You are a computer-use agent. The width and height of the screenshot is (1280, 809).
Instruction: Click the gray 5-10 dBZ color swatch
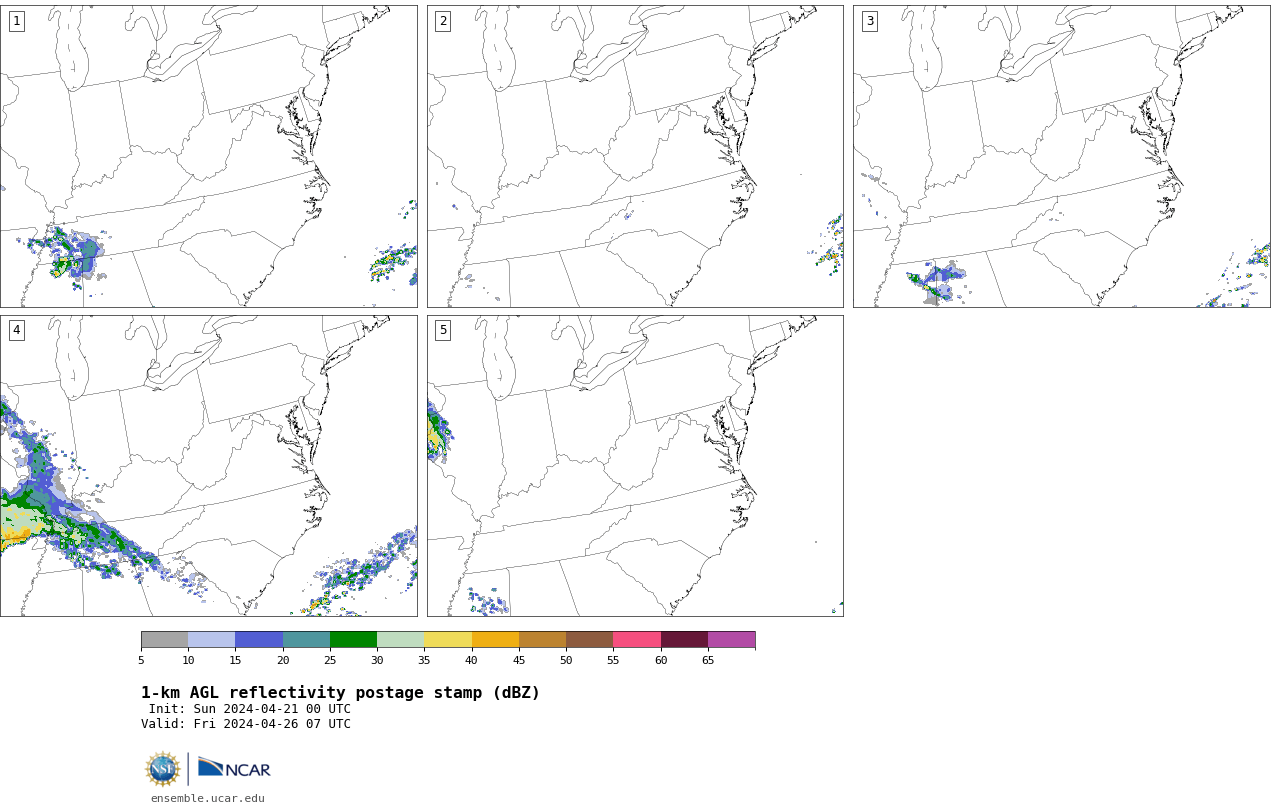(x=165, y=640)
